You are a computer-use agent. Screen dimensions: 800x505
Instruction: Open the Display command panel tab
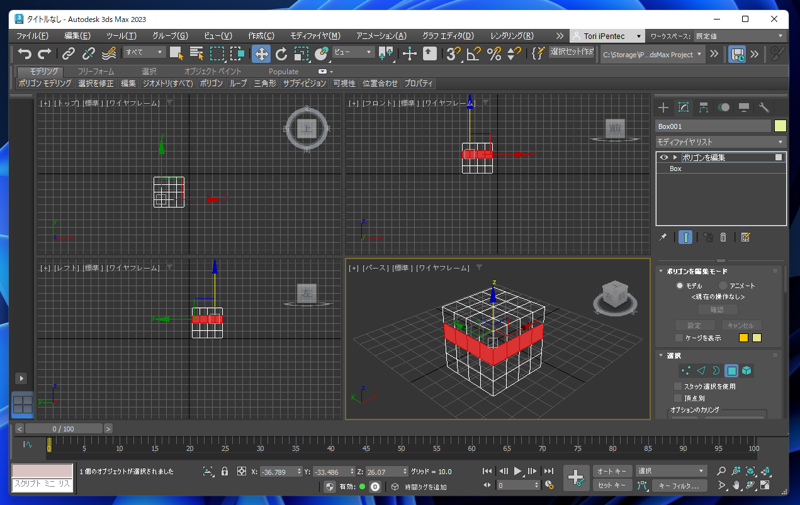744,107
